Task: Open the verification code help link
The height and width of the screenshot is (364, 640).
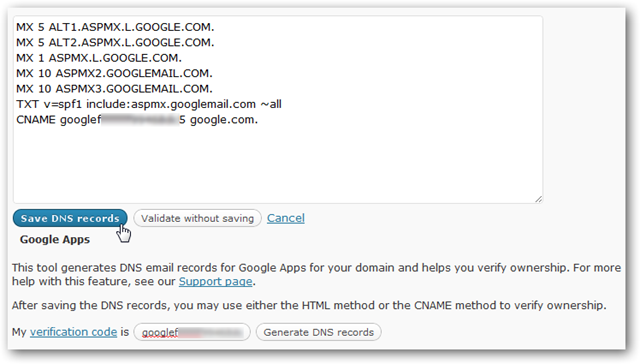Action: tap(73, 332)
